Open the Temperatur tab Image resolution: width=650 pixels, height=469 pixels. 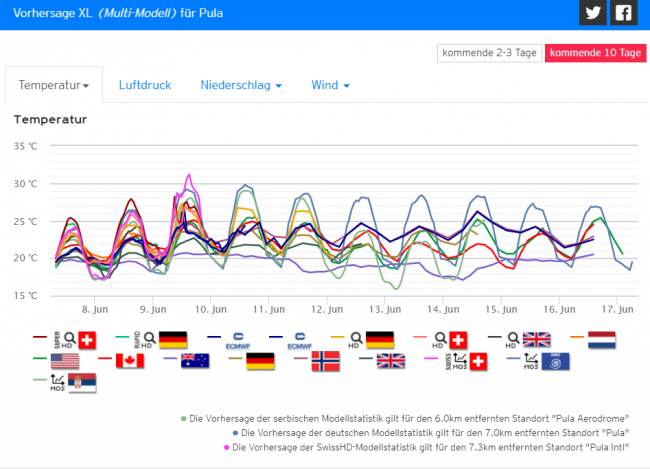(x=54, y=85)
